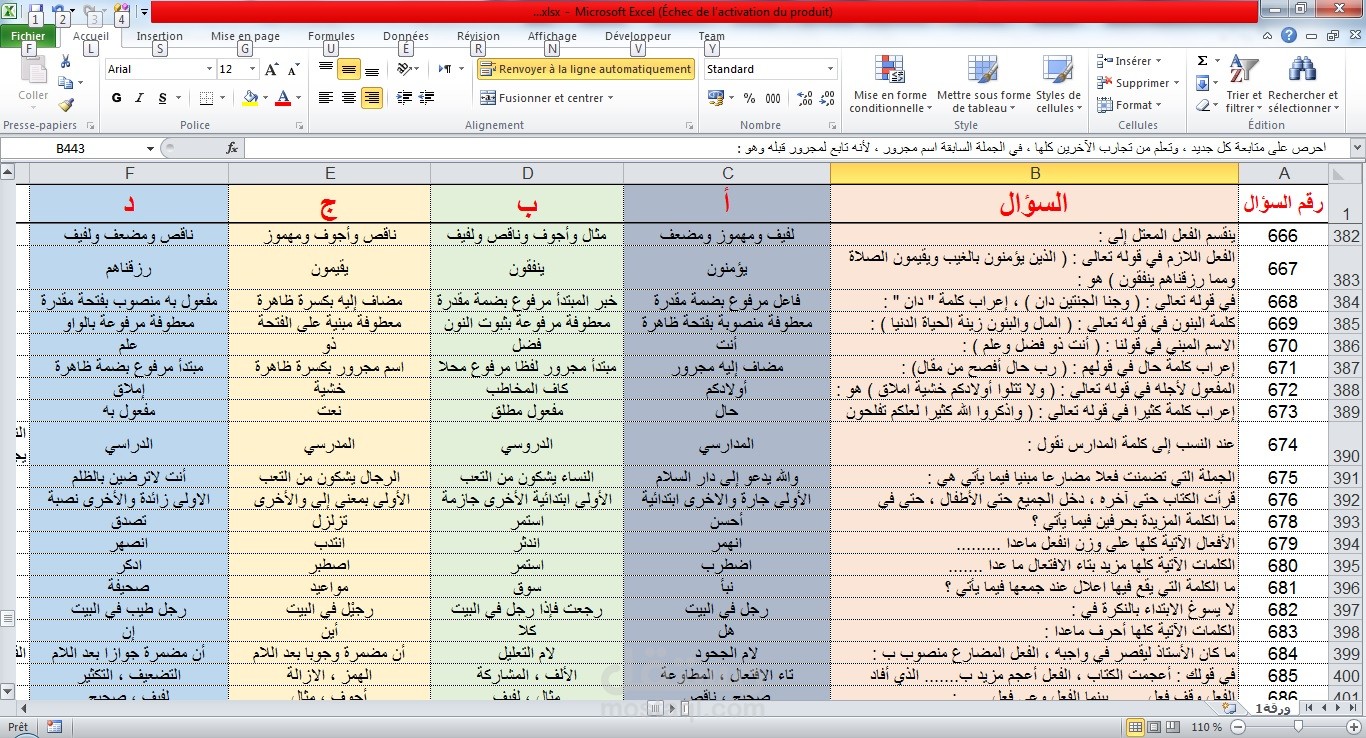The image size is (1366, 738).
Task: Click the Name Box showing B443
Action: [72, 148]
